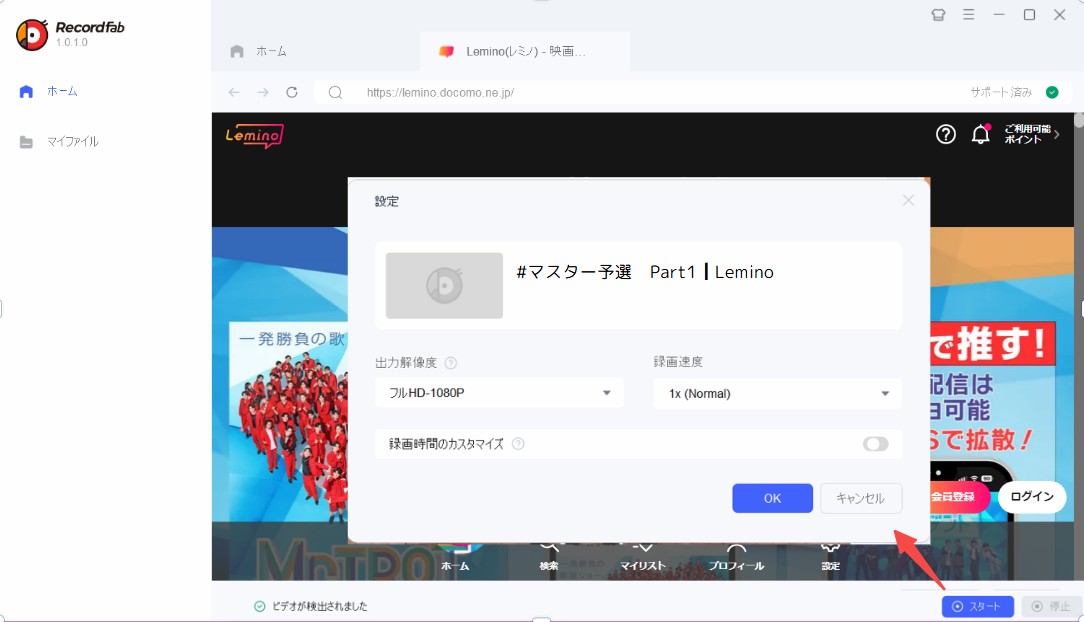The image size is (1084, 622).
Task: Click the キャンセル button
Action: click(x=861, y=498)
